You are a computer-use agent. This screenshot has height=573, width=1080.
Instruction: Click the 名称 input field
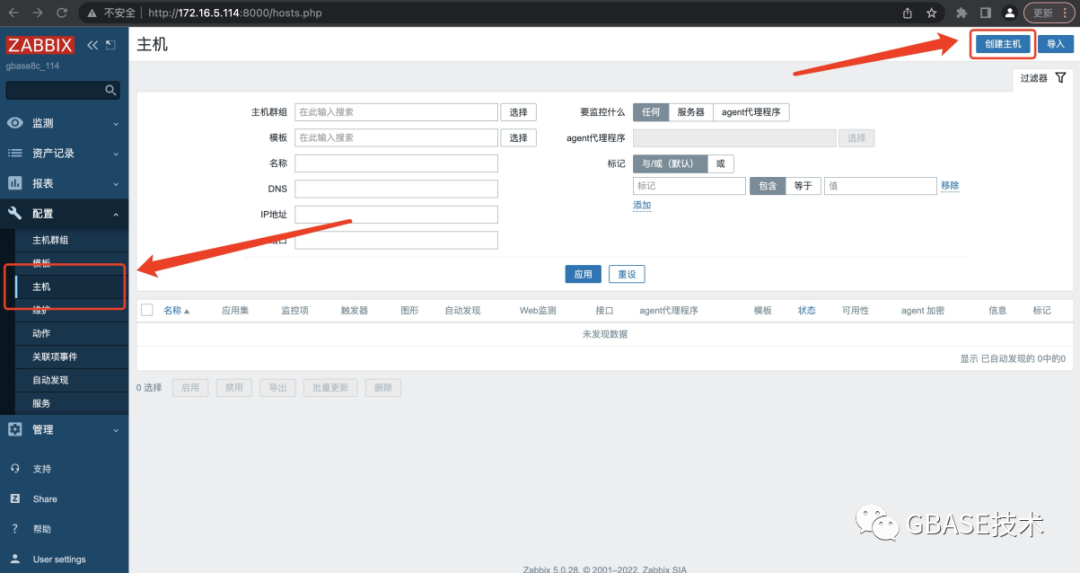pos(396,163)
